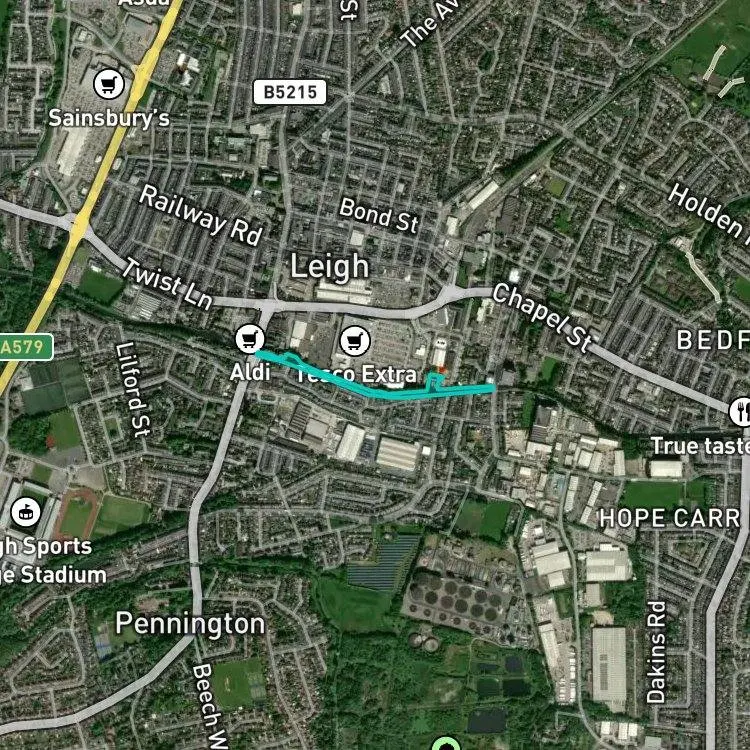Select the HOPE CARR district label

coord(669,518)
